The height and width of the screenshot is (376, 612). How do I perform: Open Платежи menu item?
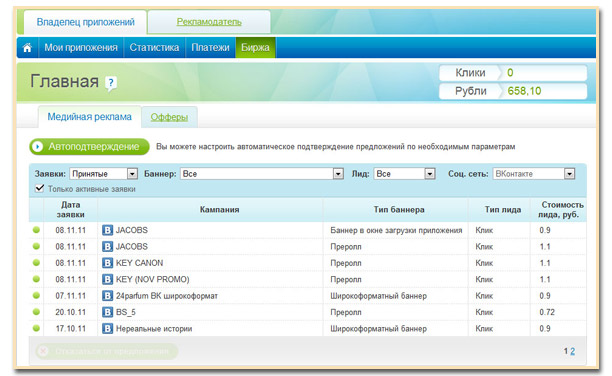tap(210, 48)
